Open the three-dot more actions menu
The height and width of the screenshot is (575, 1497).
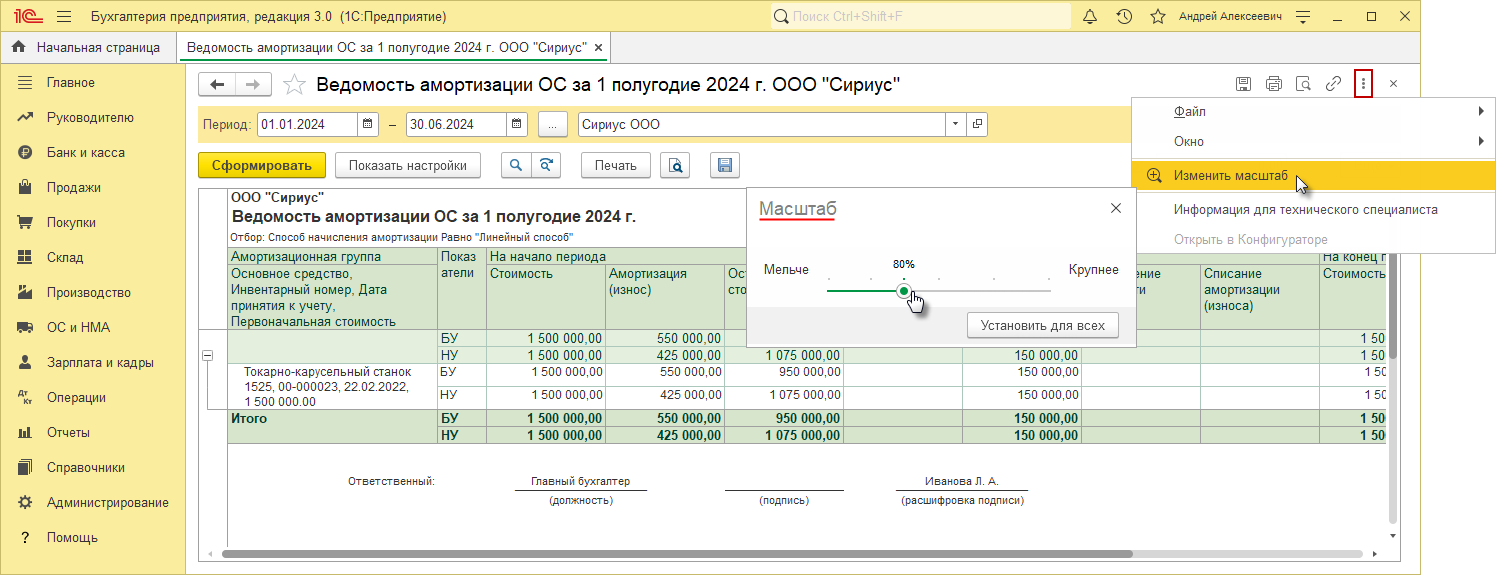click(1363, 84)
